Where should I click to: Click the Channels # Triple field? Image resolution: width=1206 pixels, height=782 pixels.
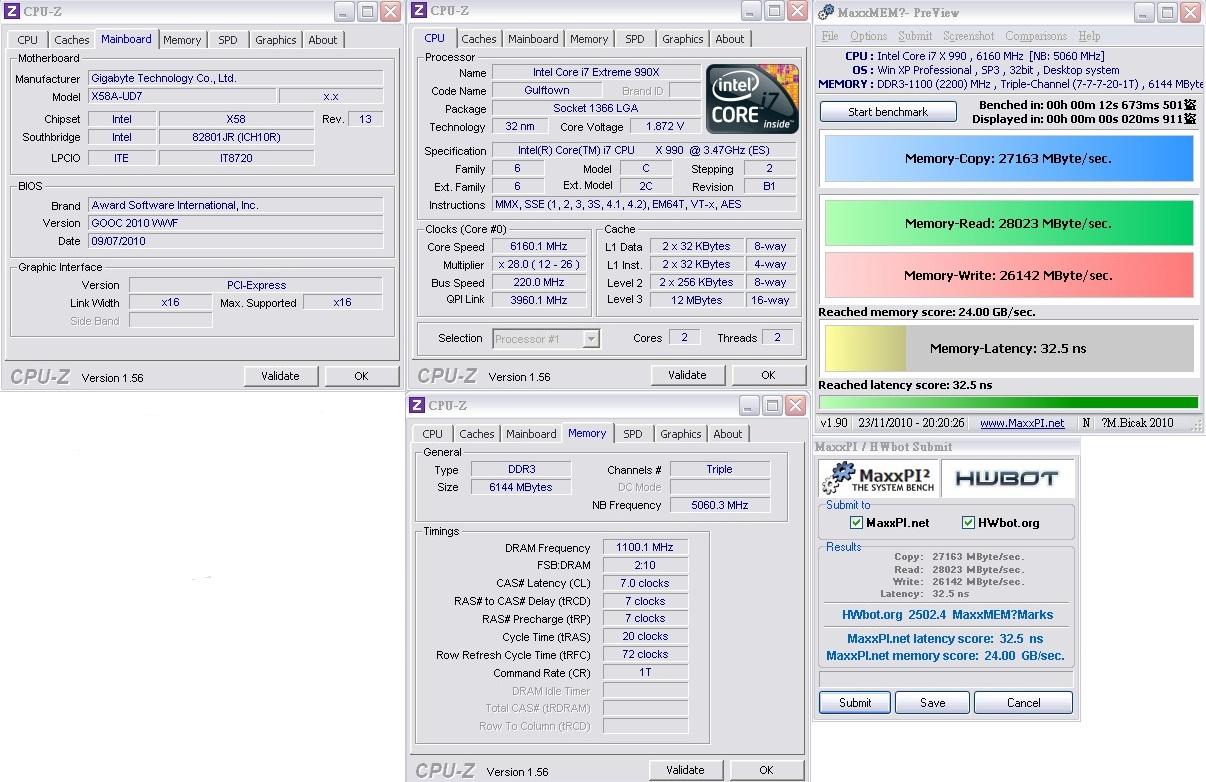click(720, 469)
